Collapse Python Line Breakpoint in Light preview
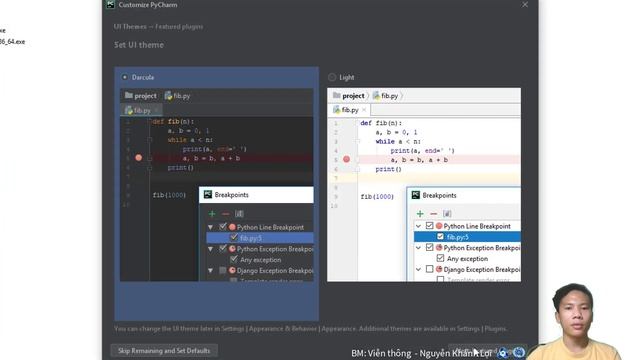This screenshot has height=360, width=640. 418,226
